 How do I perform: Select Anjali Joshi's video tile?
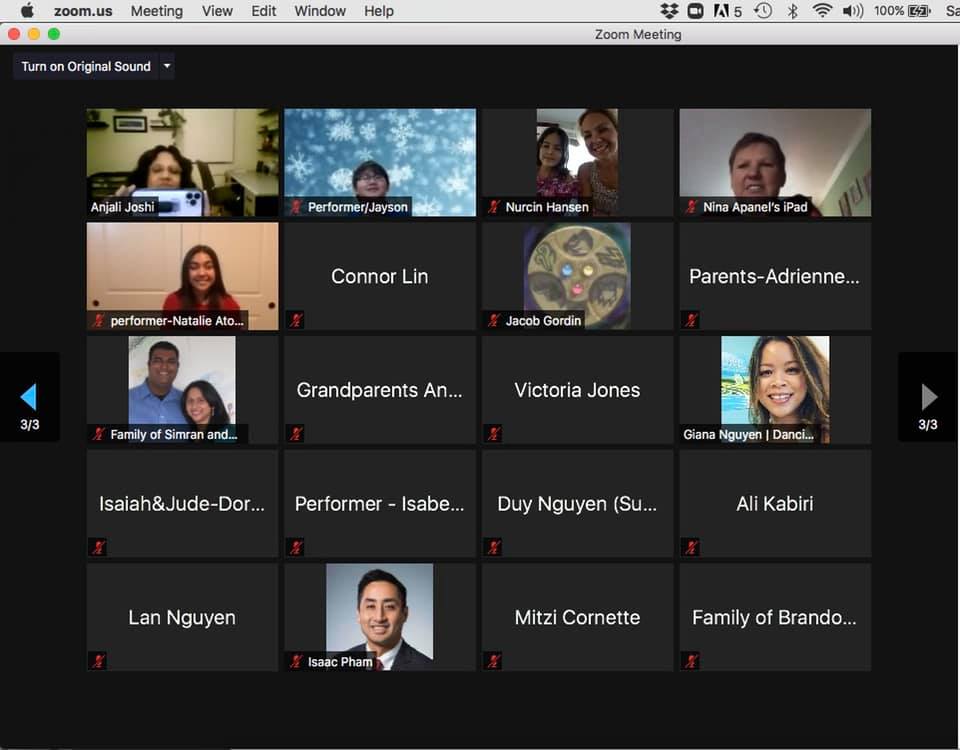pos(182,162)
